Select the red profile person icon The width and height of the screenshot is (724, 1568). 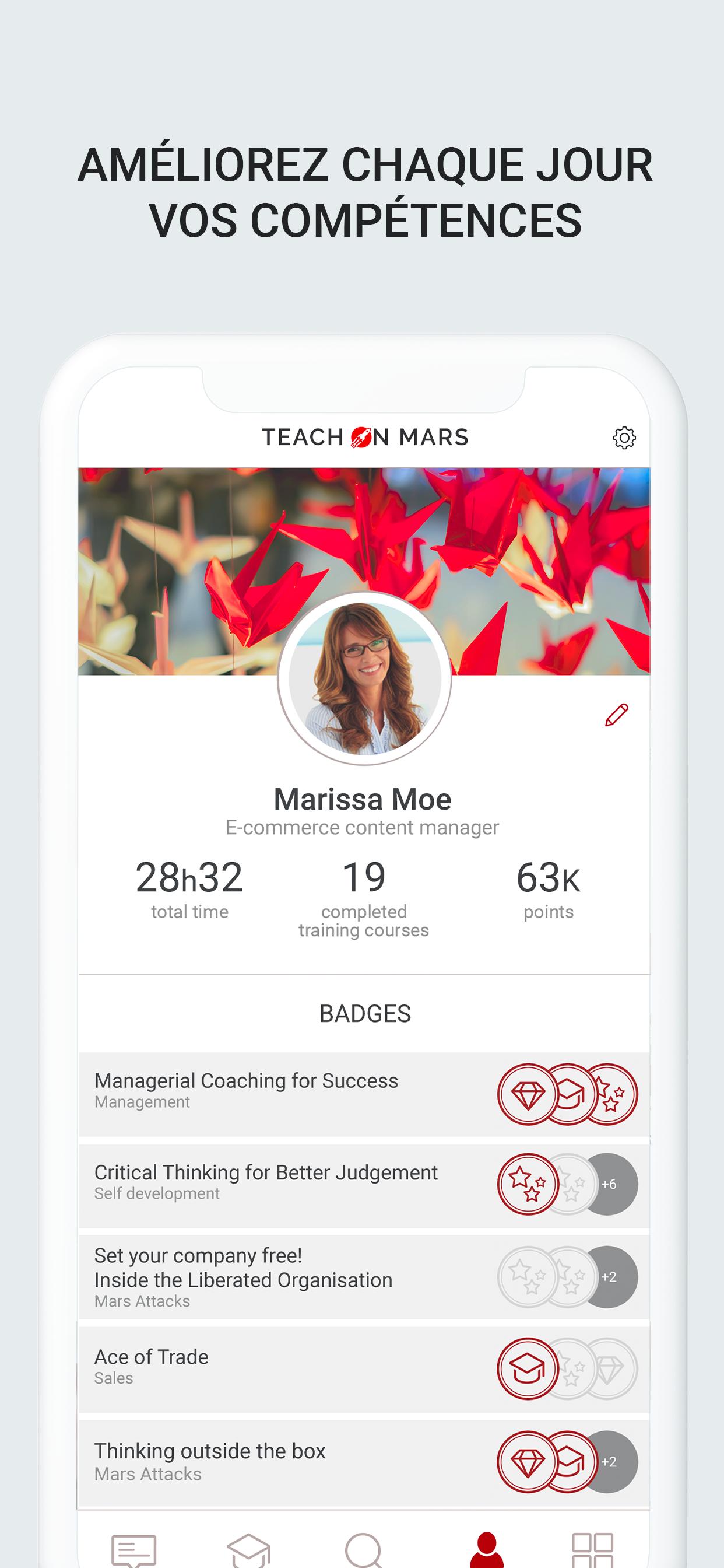click(487, 1550)
